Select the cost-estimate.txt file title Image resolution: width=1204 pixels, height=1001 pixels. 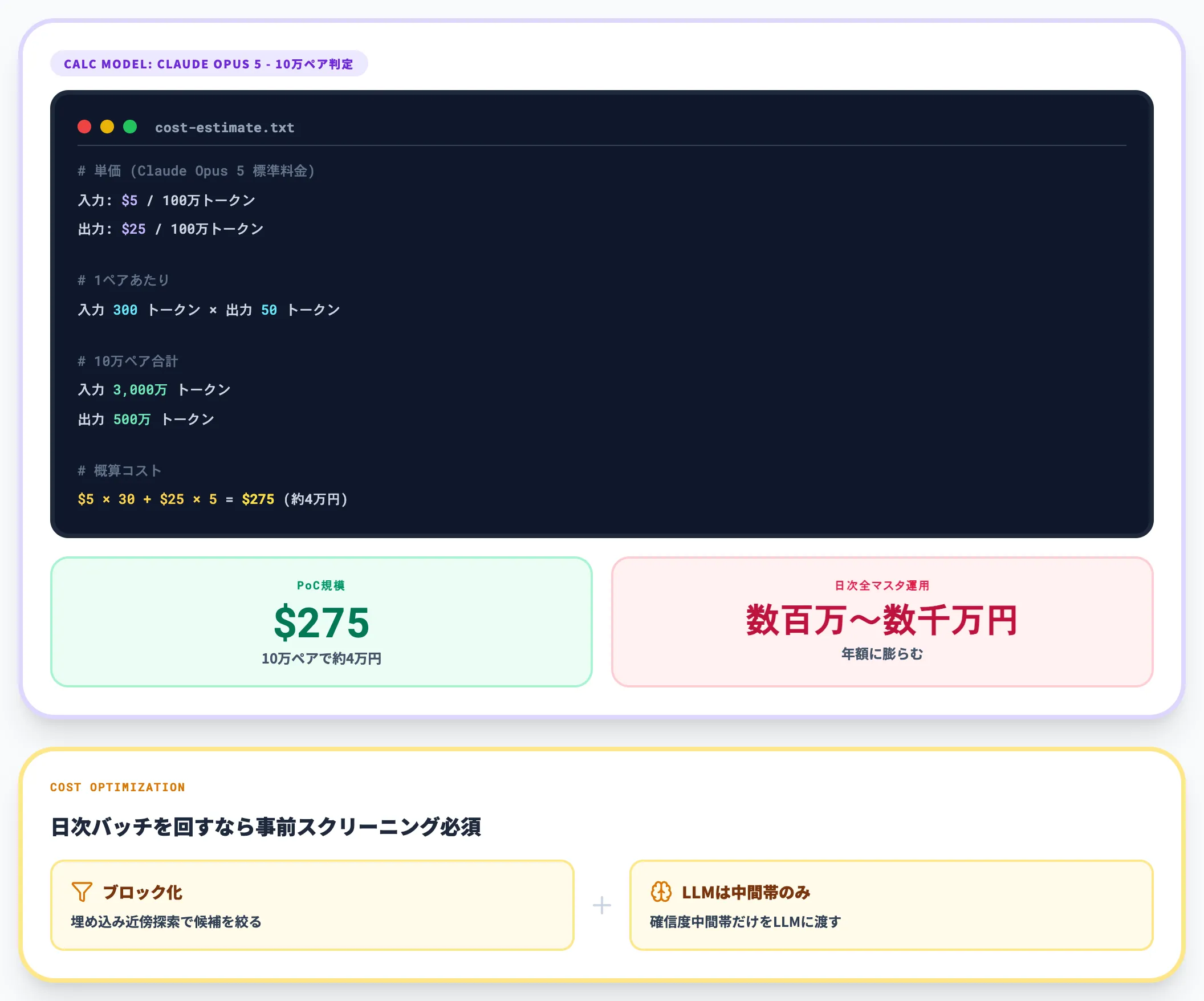pos(225,127)
